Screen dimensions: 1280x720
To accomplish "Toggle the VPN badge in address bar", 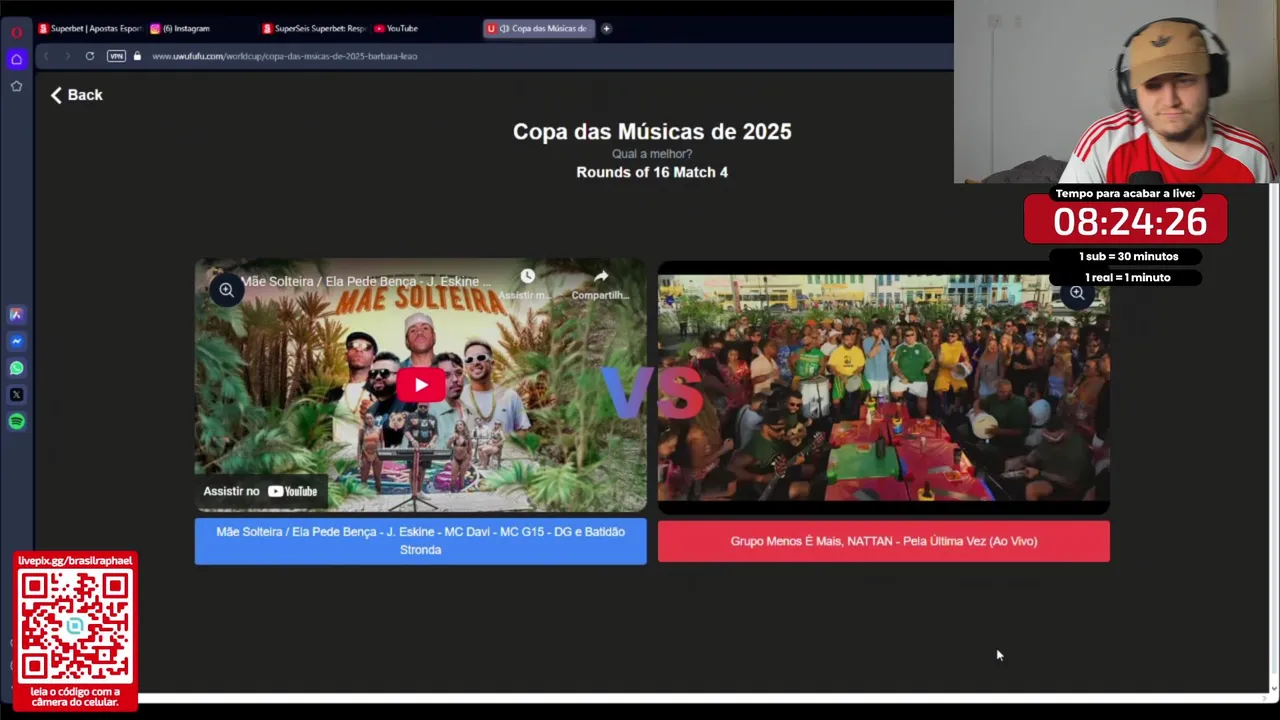I will pyautogui.click(x=116, y=56).
